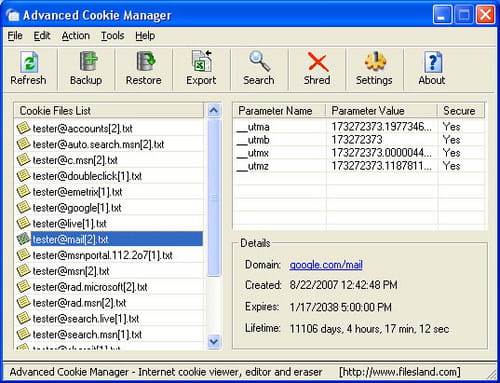Open the Action menu
This screenshot has width=500, height=383.
76,36
